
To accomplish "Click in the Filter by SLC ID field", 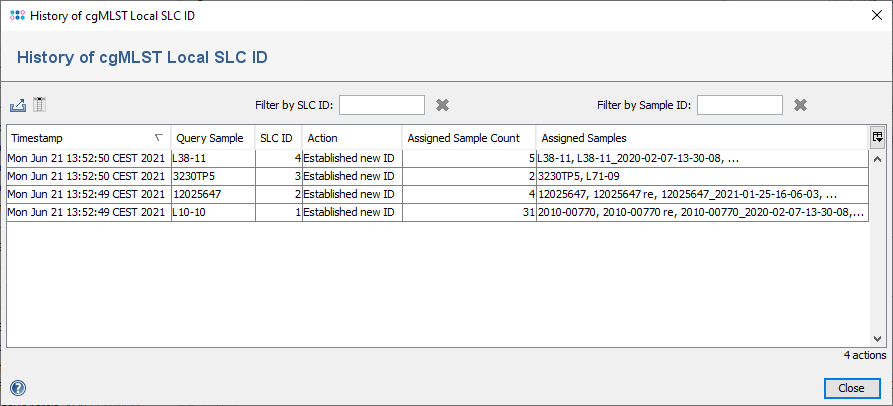I will tap(382, 105).
